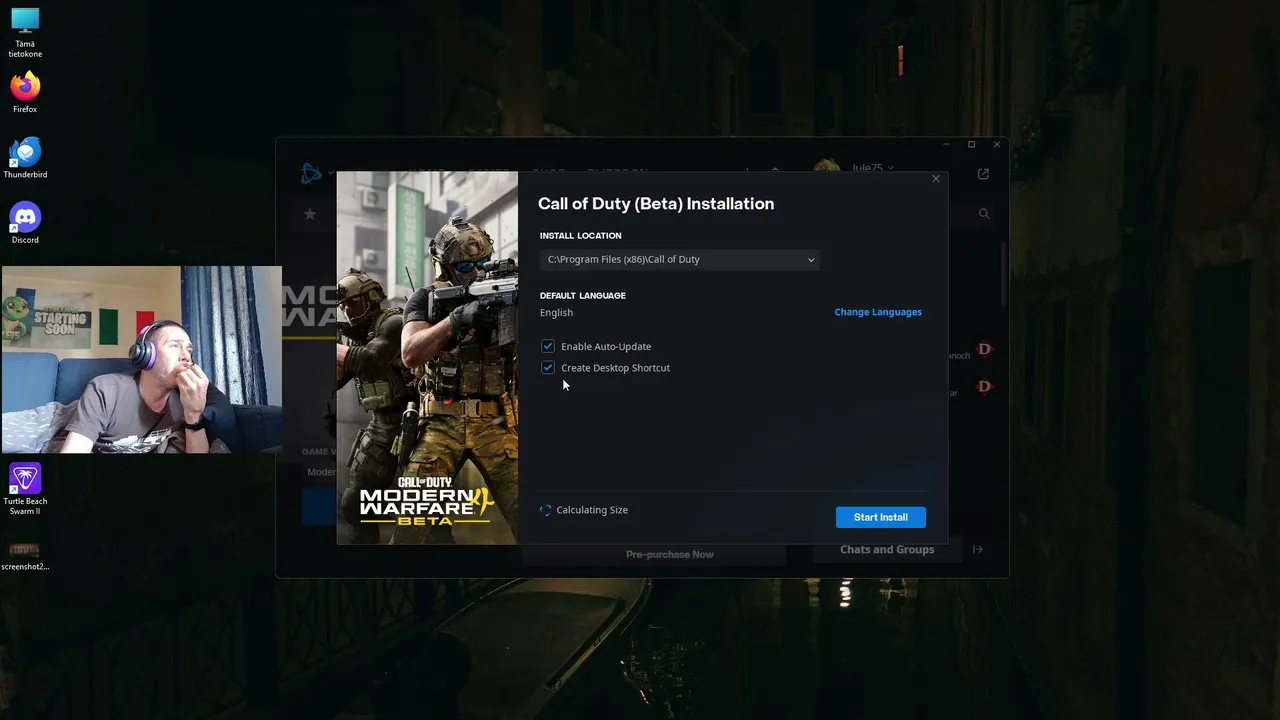Click the Calculating Size status text

tap(592, 510)
